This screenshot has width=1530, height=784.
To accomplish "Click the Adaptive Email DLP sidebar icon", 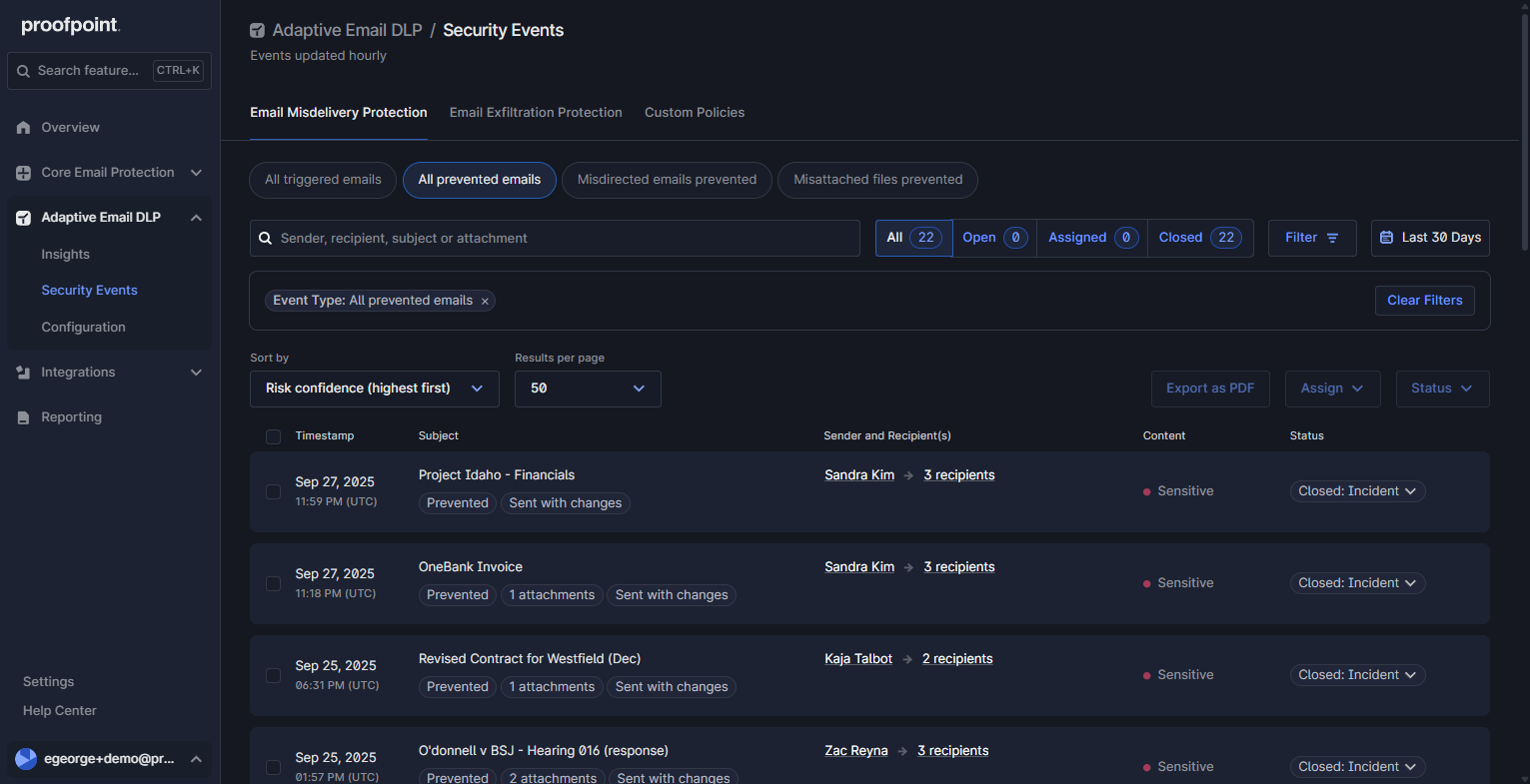I will click(24, 218).
